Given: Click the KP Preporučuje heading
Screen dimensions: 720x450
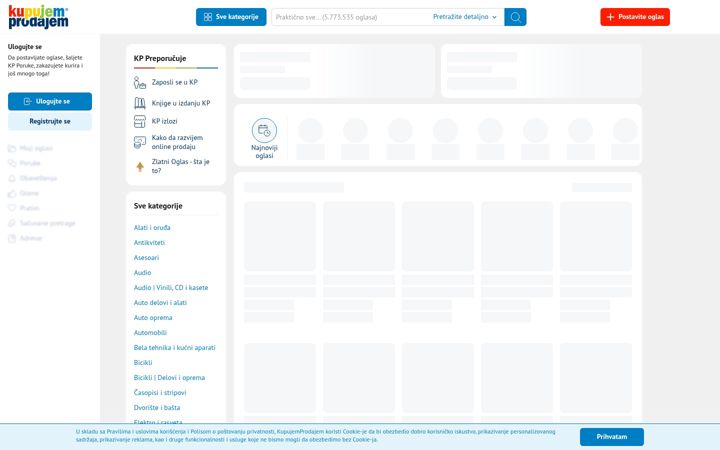Looking at the screenshot, I should click(x=160, y=58).
